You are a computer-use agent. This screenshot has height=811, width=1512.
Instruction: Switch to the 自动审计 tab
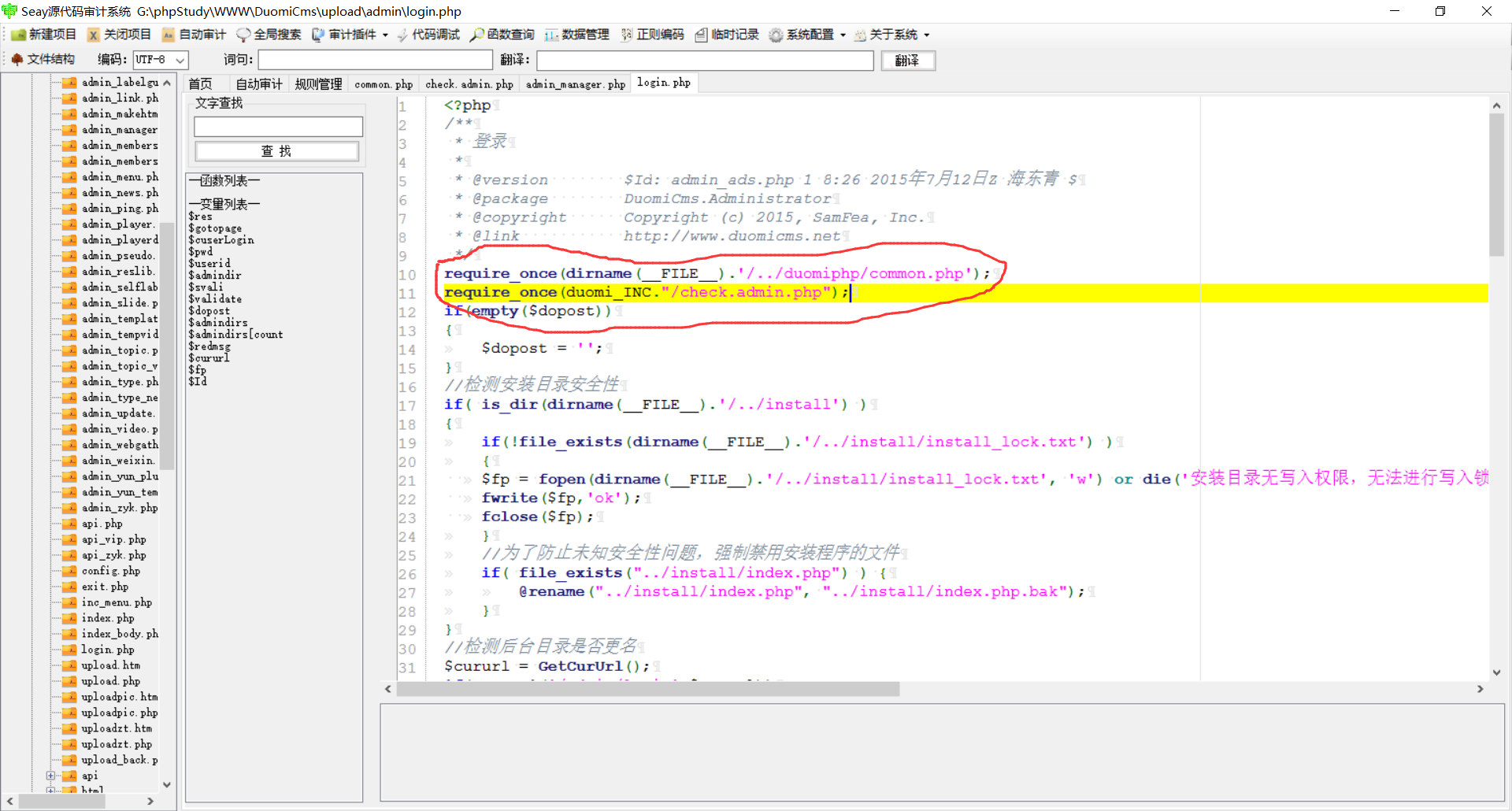[259, 83]
